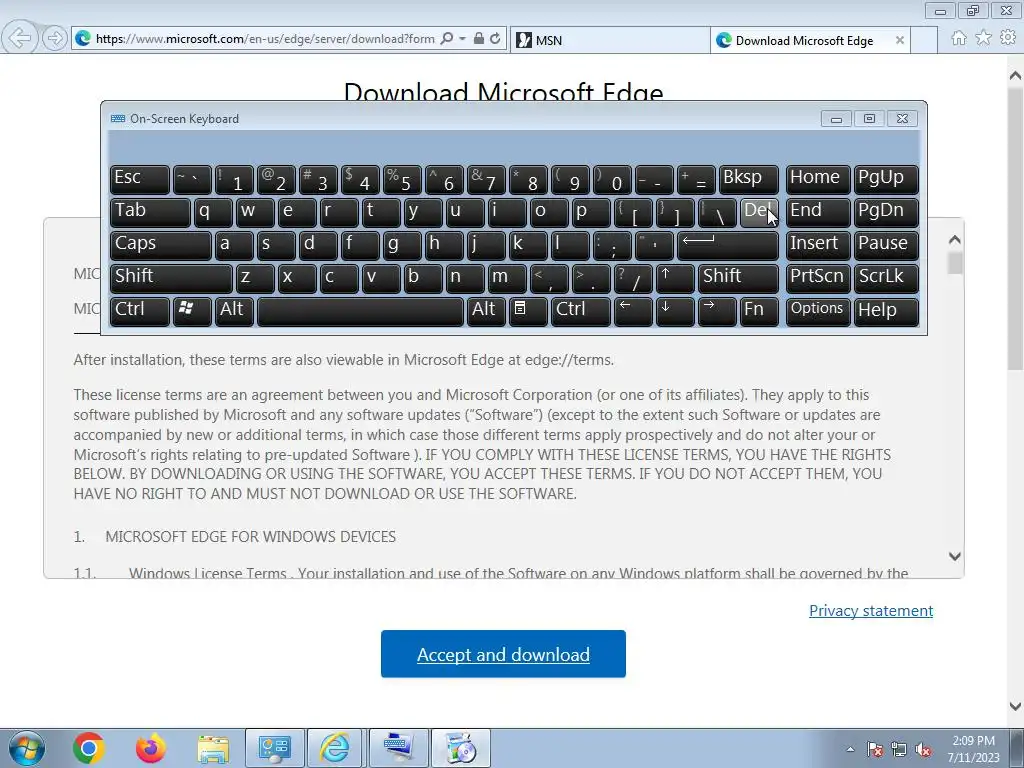The height and width of the screenshot is (768, 1024).
Task: Tap the Del key on keyboard
Action: click(759, 212)
